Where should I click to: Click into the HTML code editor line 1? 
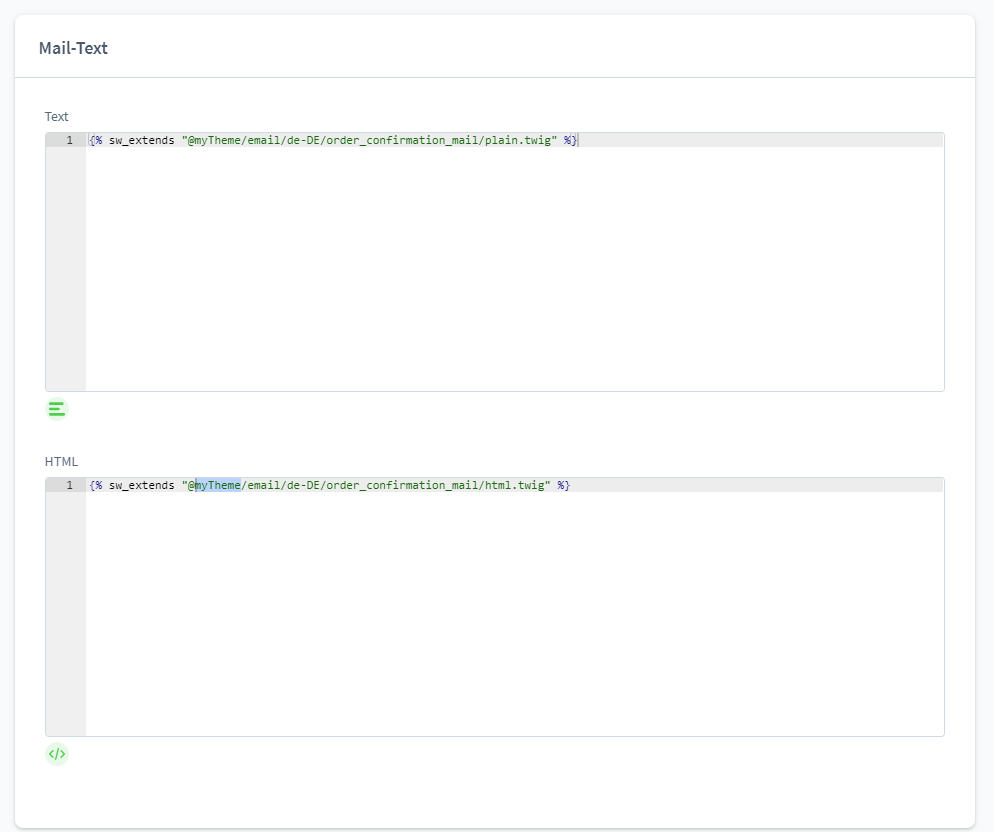[514, 485]
